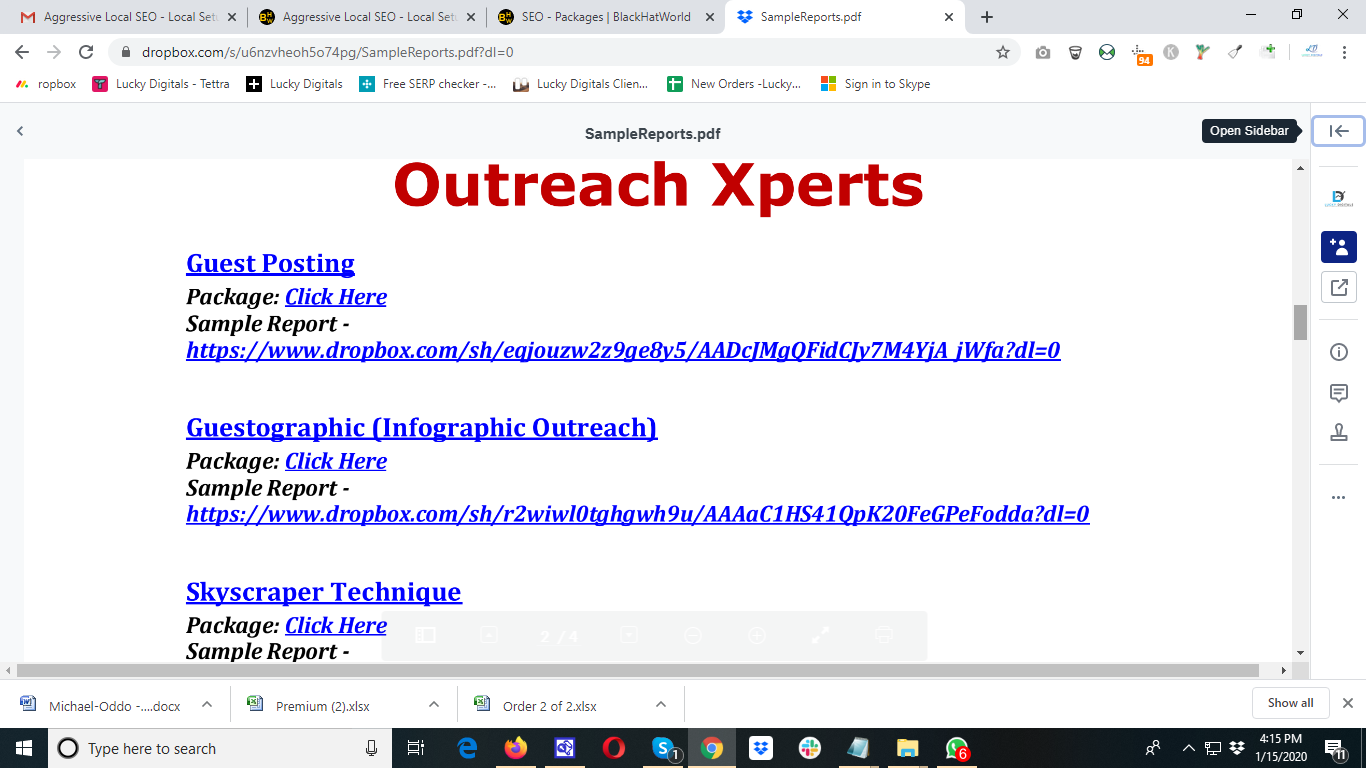1366x768 pixels.
Task: Open the three-dot more options in right rail
Action: 1338,498
